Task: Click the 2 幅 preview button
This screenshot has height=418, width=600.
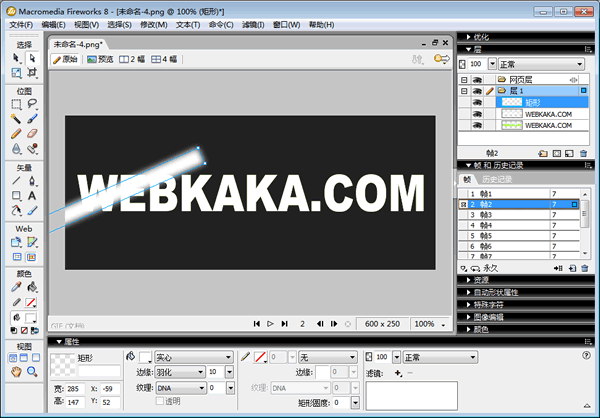Action: (x=133, y=59)
